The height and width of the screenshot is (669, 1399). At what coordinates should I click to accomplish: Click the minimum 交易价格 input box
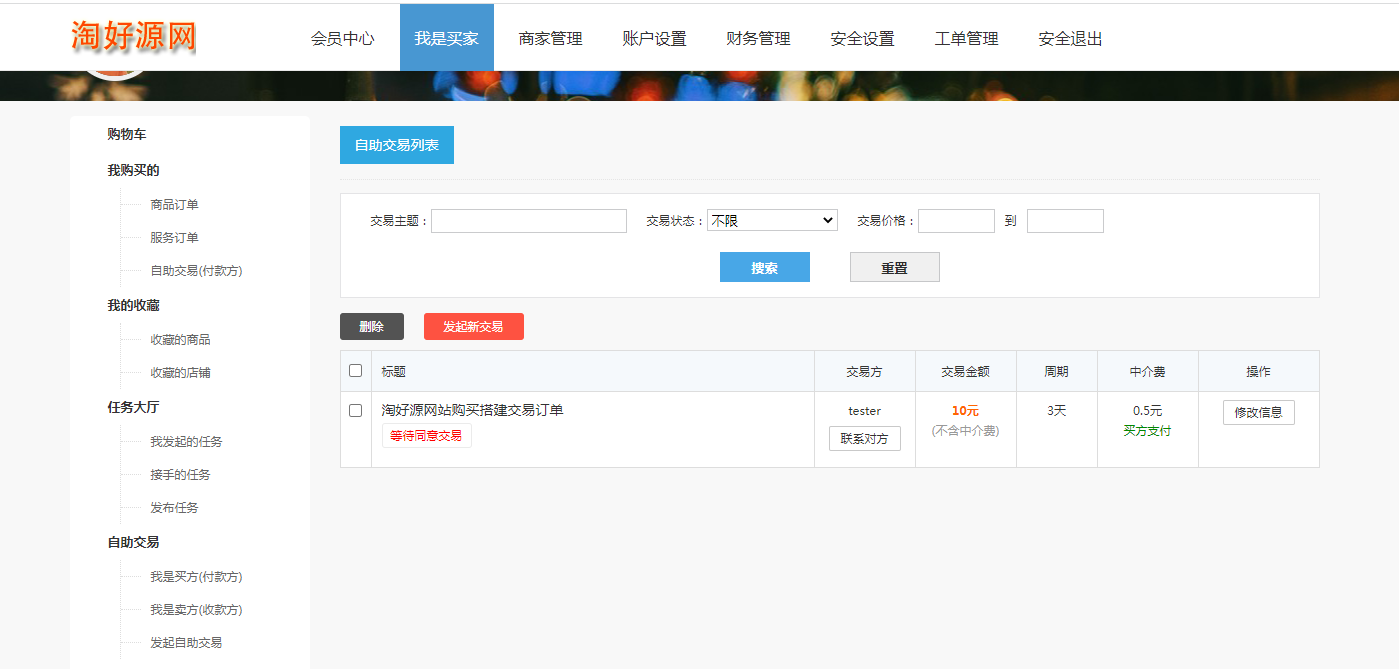coord(955,221)
